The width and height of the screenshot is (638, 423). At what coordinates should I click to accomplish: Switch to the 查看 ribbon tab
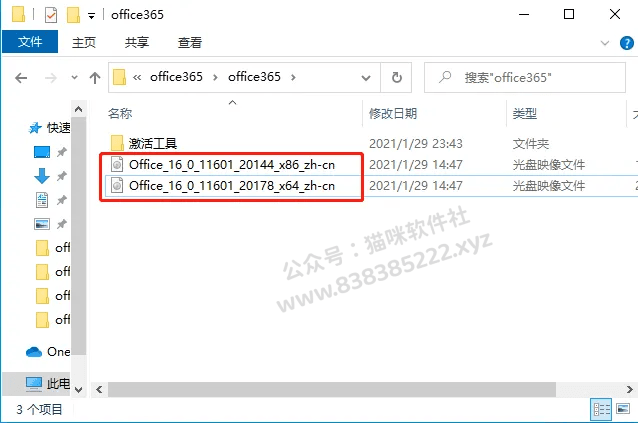(190, 42)
